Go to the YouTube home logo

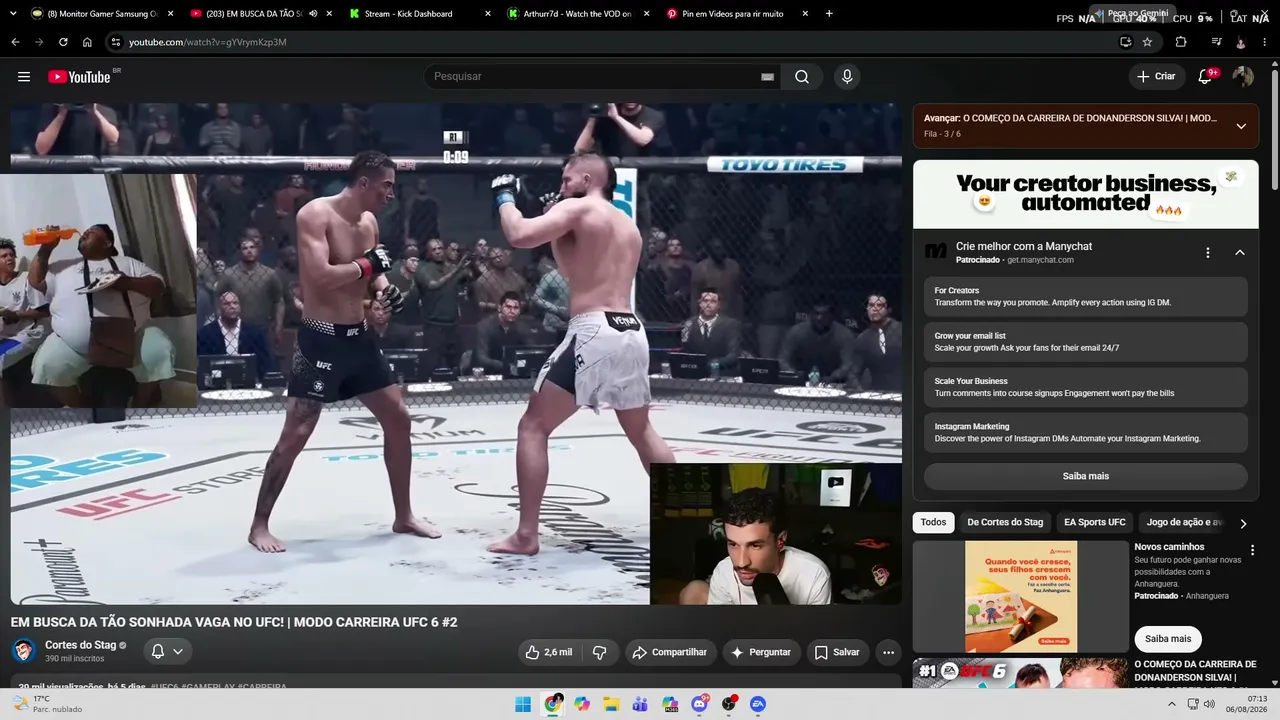[x=79, y=77]
